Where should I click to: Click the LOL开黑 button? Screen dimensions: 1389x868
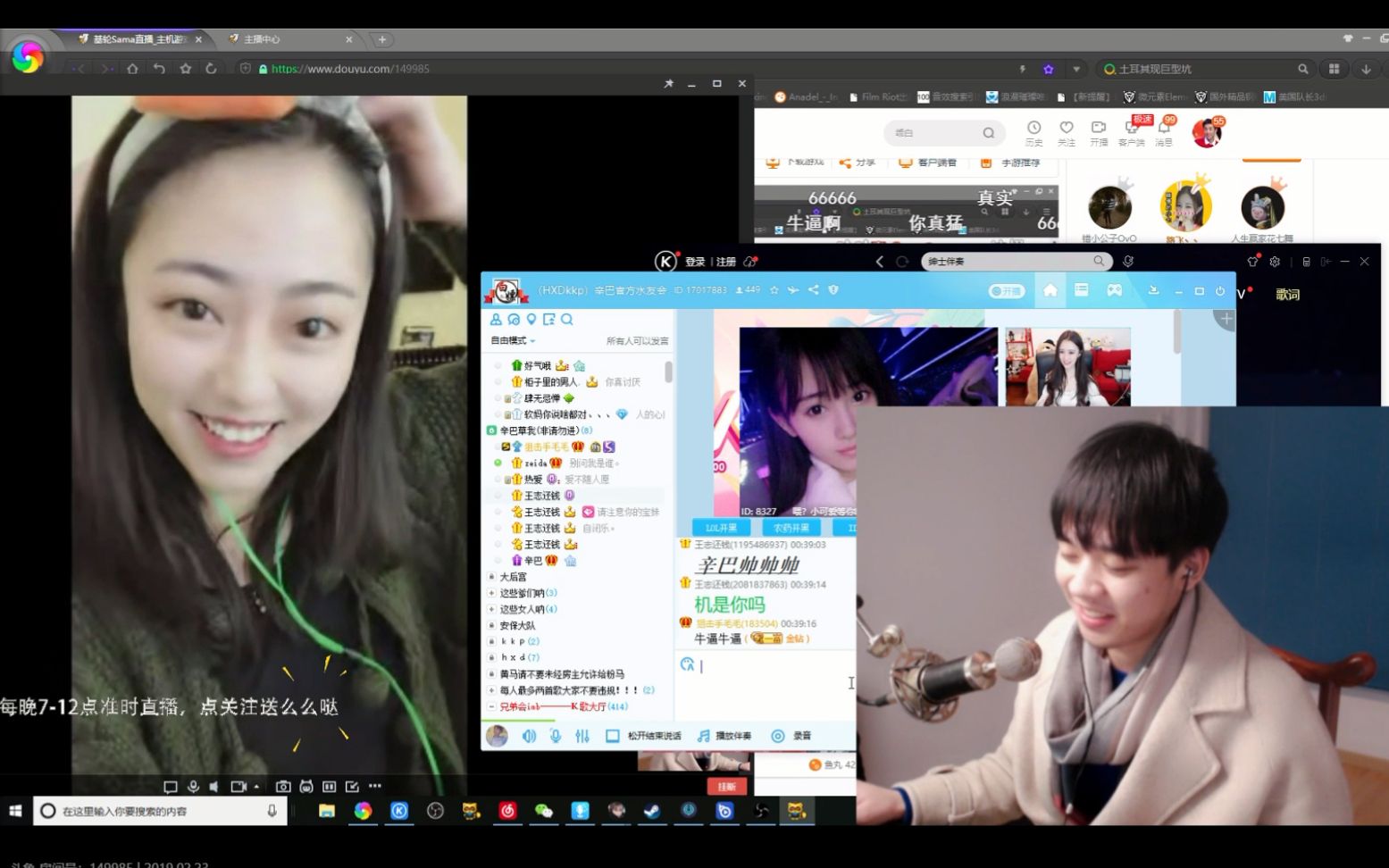pyautogui.click(x=722, y=528)
